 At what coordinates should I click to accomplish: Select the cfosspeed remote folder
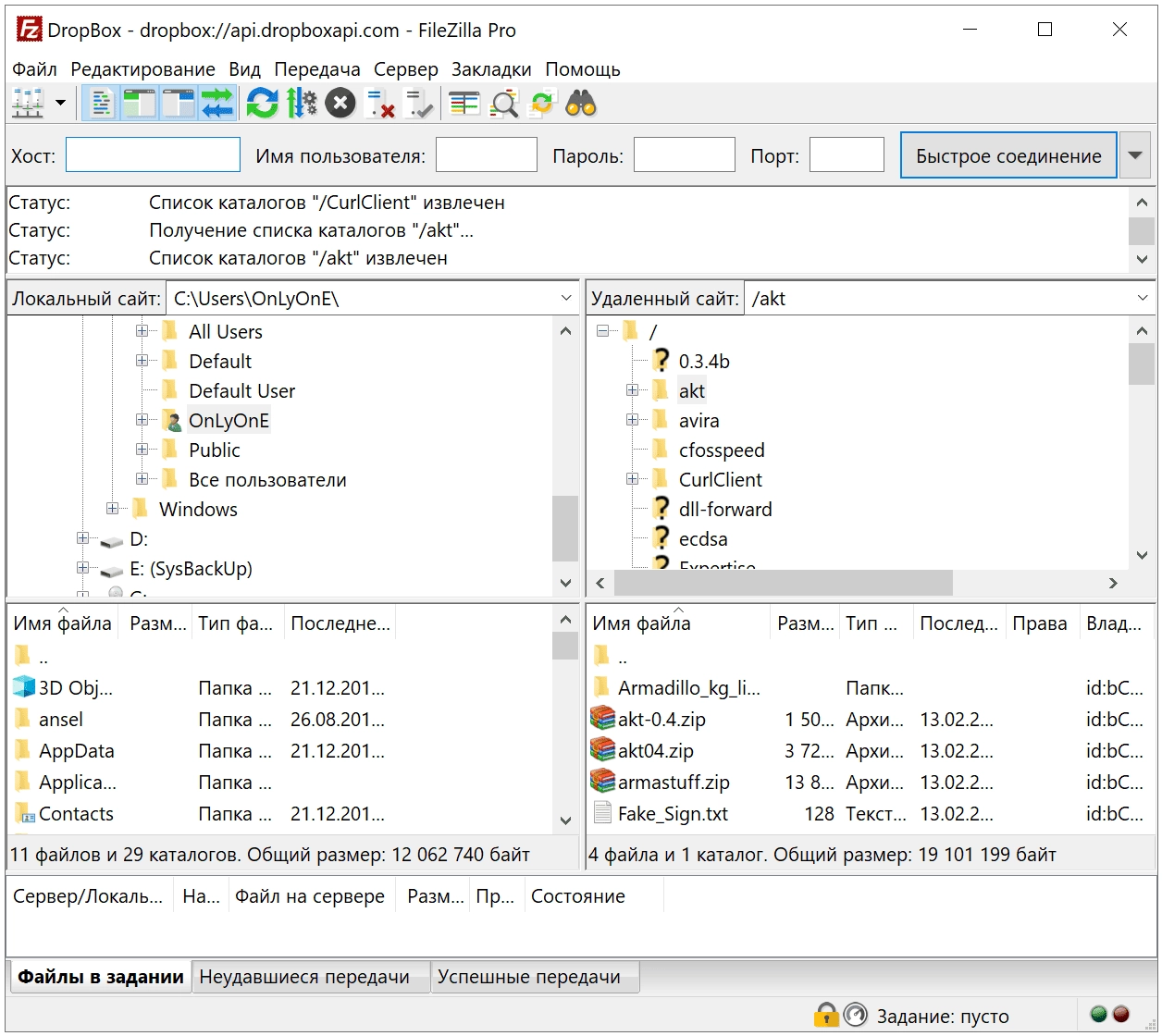click(722, 450)
